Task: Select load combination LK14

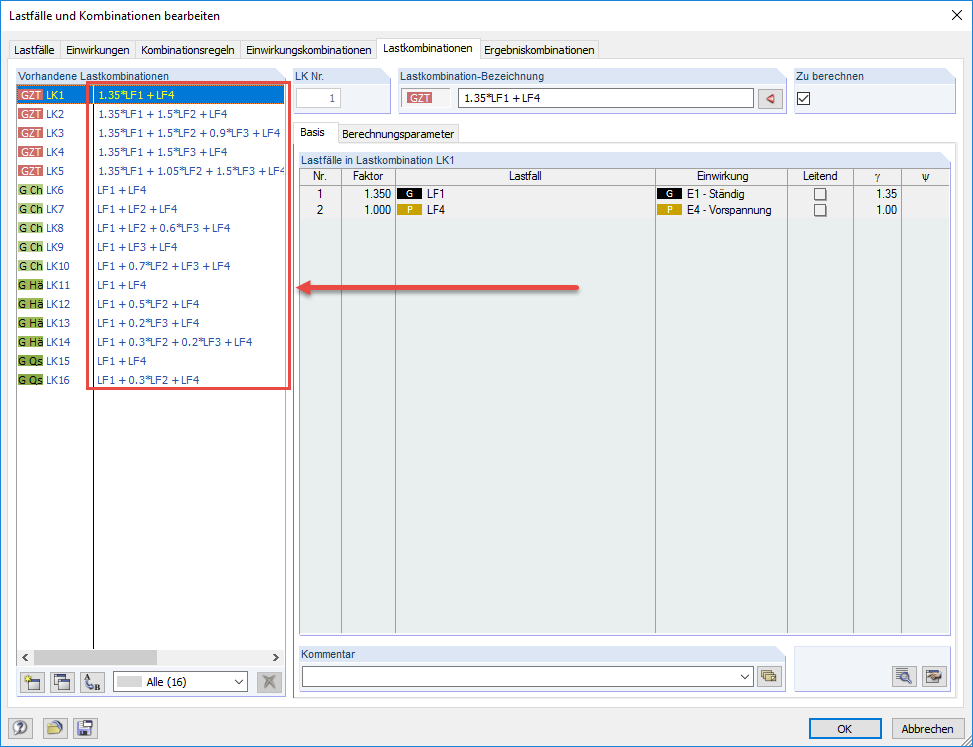Action: 151,342
